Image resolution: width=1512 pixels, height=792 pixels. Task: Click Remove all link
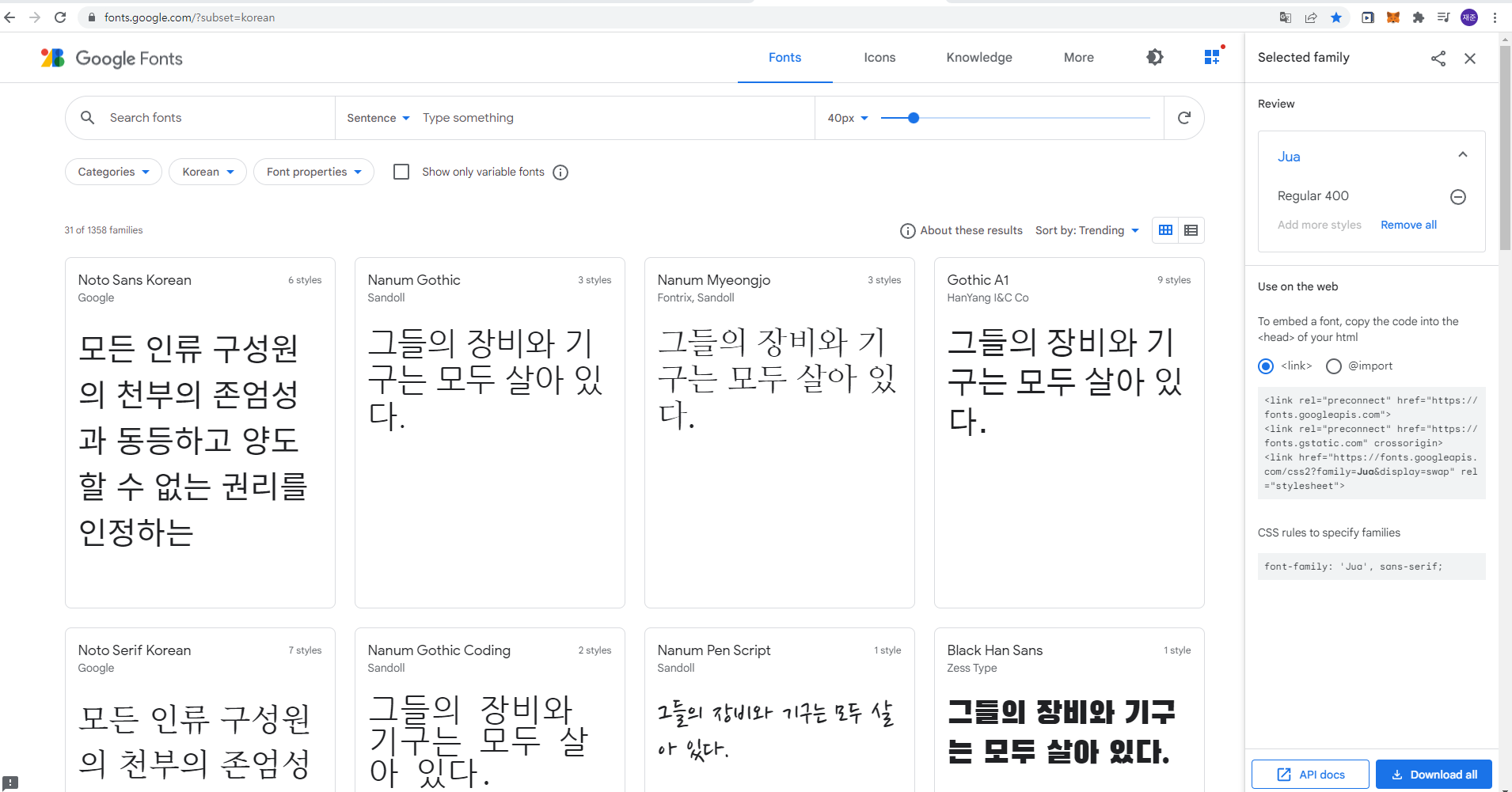click(1408, 225)
